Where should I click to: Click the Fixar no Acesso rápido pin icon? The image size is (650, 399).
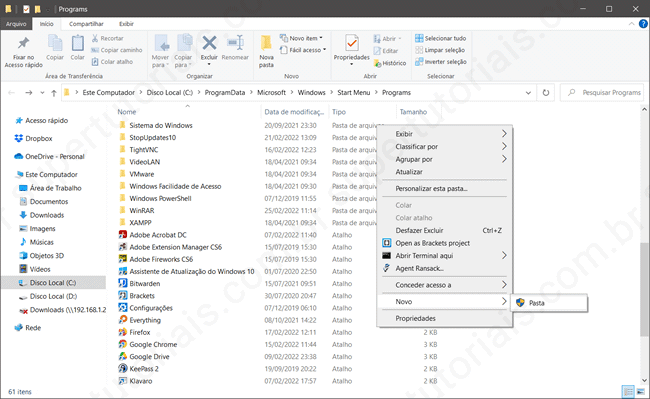23,43
